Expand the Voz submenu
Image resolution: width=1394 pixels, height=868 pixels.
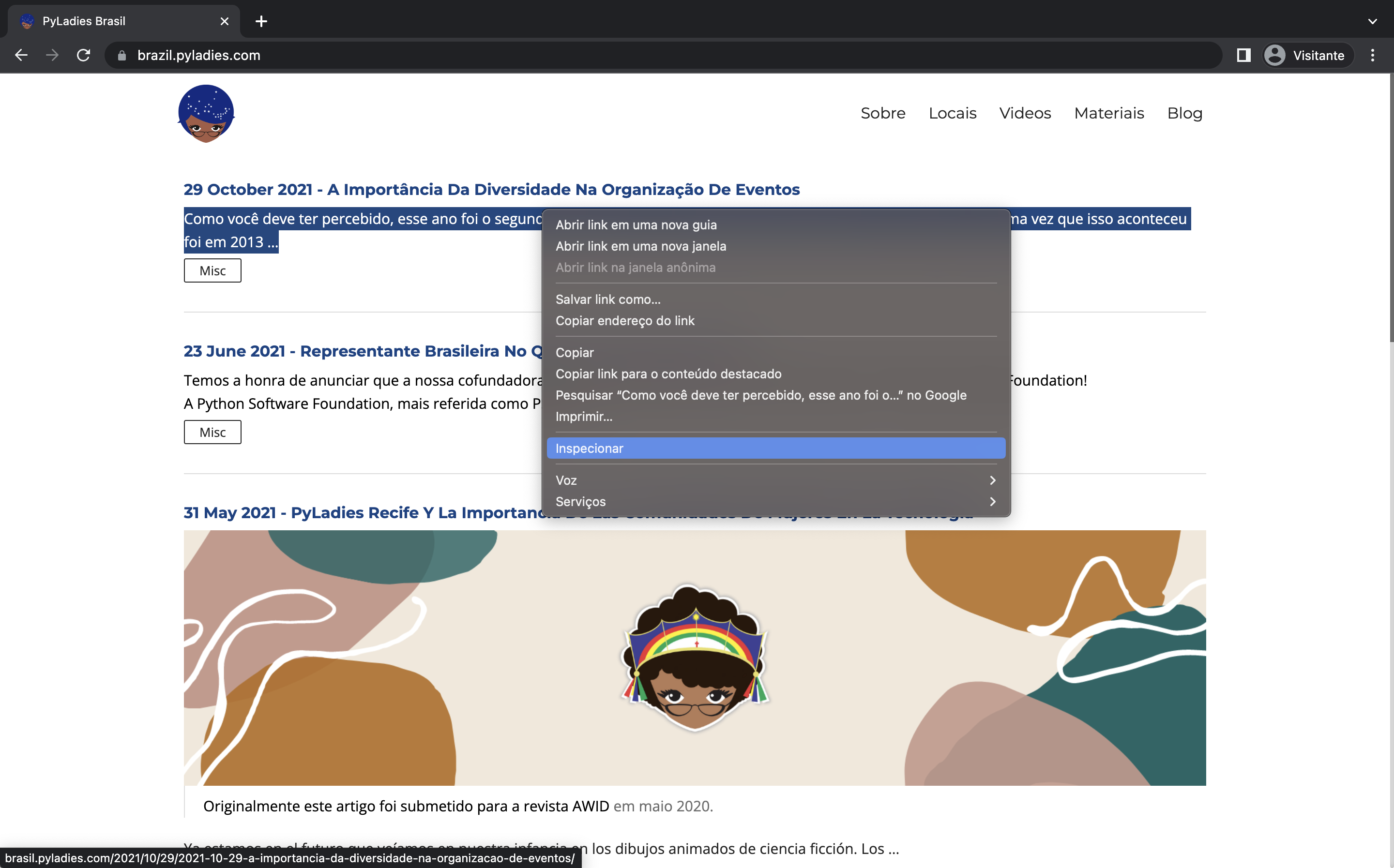(775, 480)
